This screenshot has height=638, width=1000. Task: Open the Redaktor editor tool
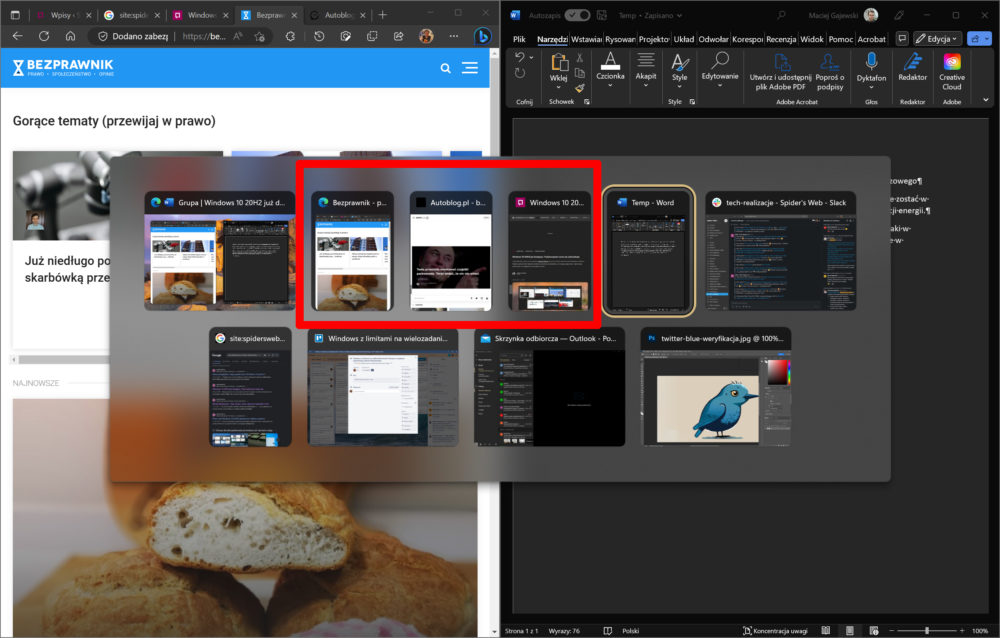(x=913, y=67)
